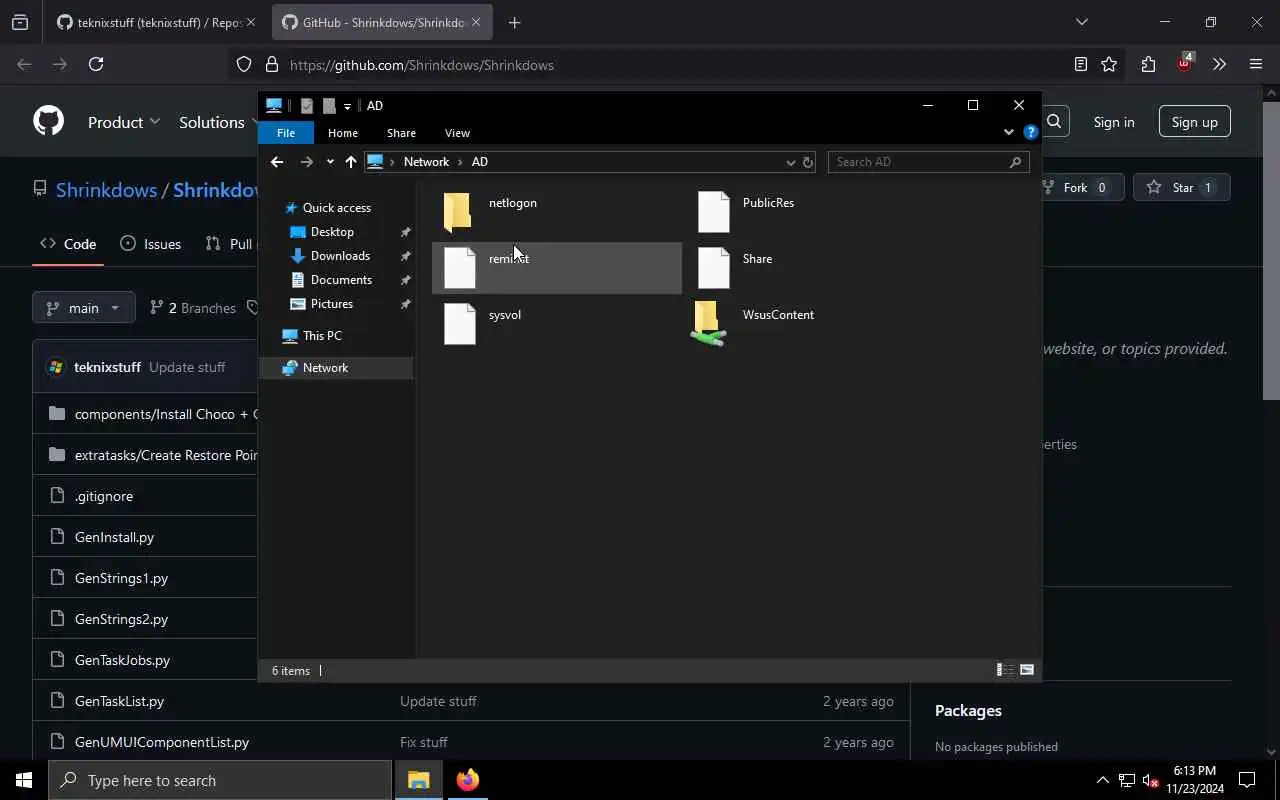Viewport: 1280px width, 800px height.
Task: Open File Explorer help
Action: click(1031, 132)
